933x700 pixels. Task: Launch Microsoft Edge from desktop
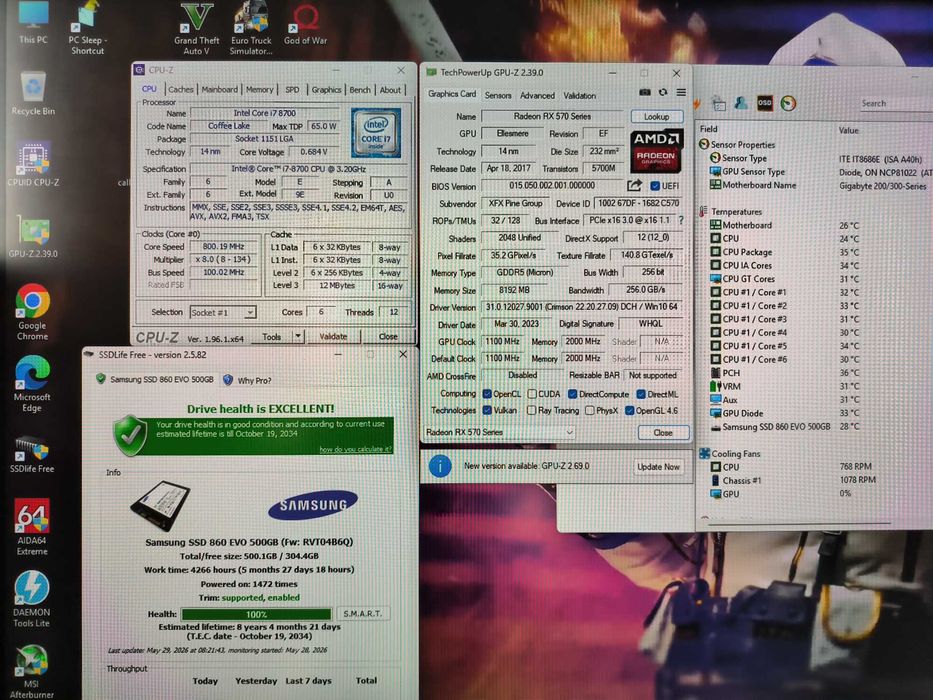32,384
